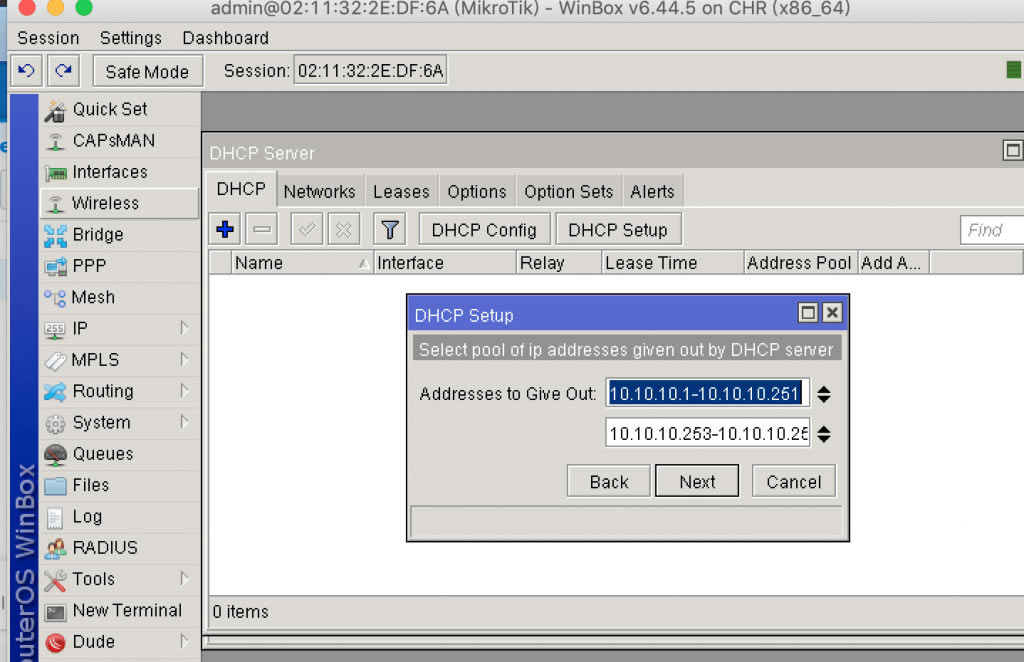Click the X disable icon
This screenshot has width=1024, height=662.
tap(344, 229)
